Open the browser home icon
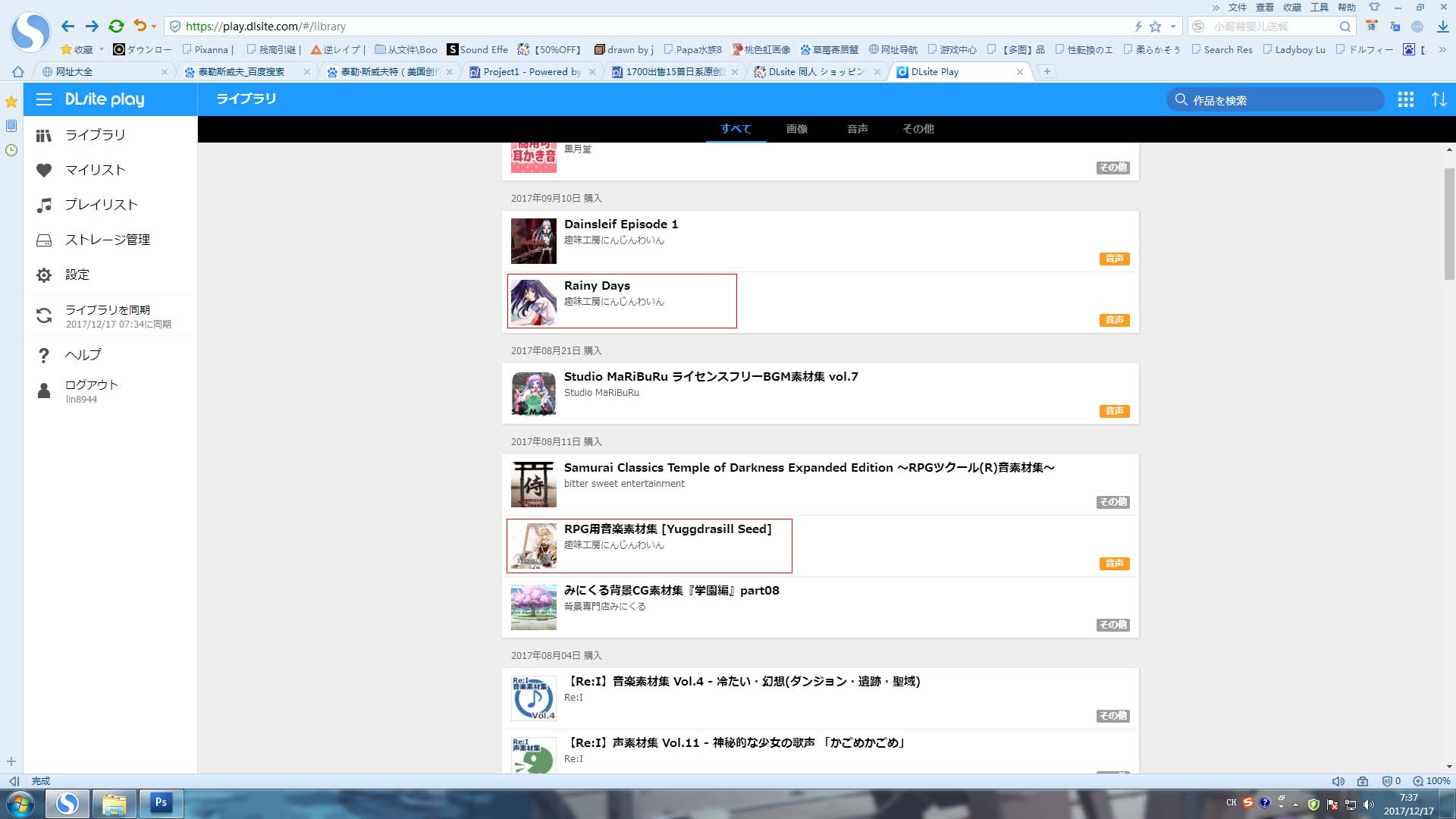 pyautogui.click(x=18, y=71)
